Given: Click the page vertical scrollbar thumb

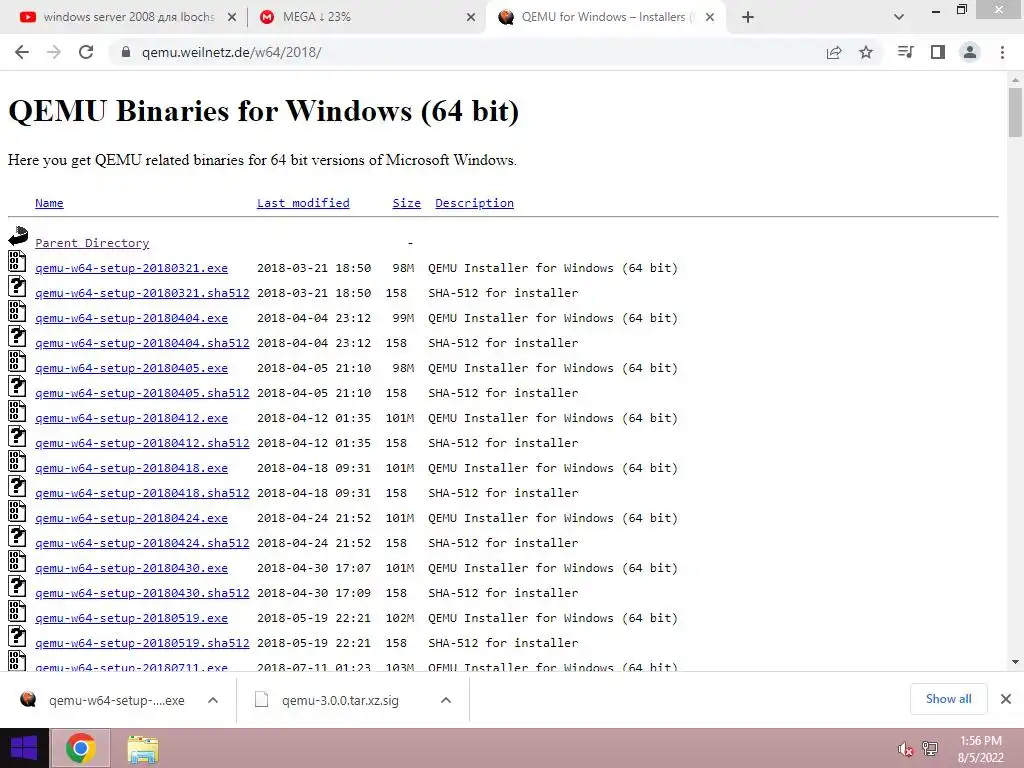Looking at the screenshot, I should coord(1015,112).
